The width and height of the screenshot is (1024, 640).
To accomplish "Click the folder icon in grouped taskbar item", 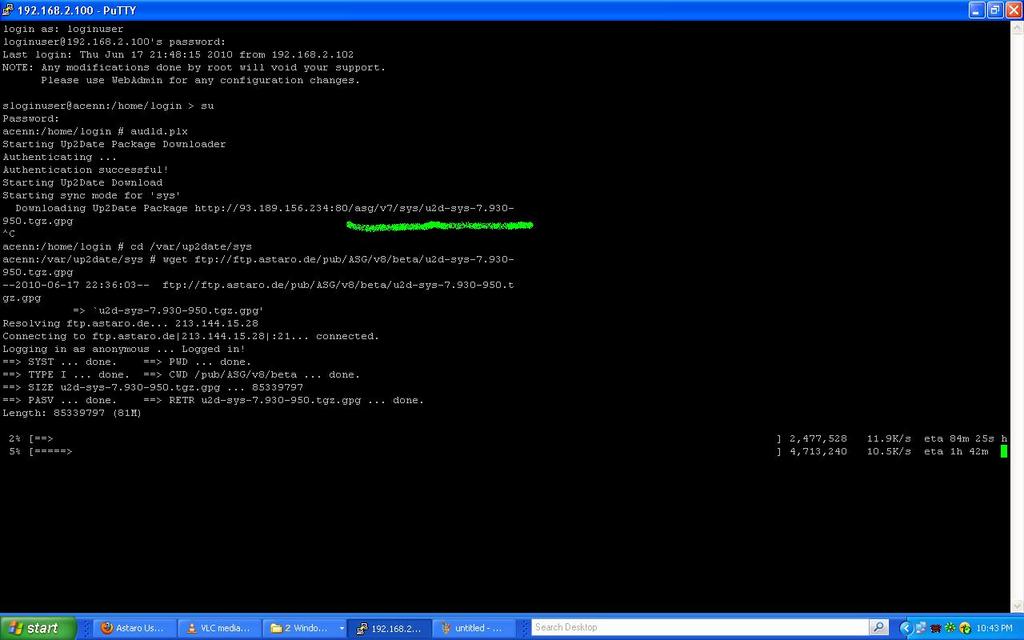I will [x=276, y=628].
